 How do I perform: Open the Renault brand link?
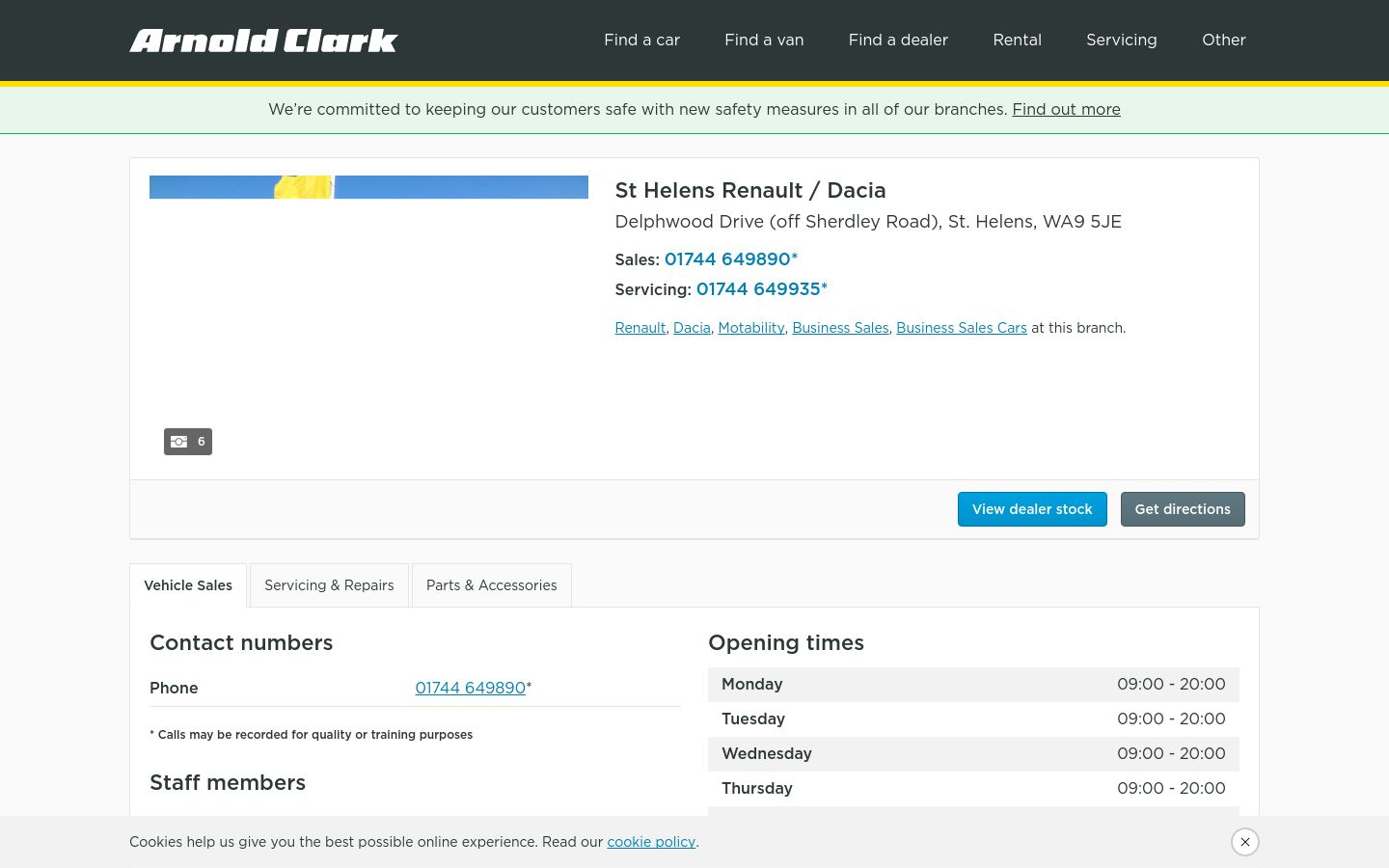click(x=640, y=328)
